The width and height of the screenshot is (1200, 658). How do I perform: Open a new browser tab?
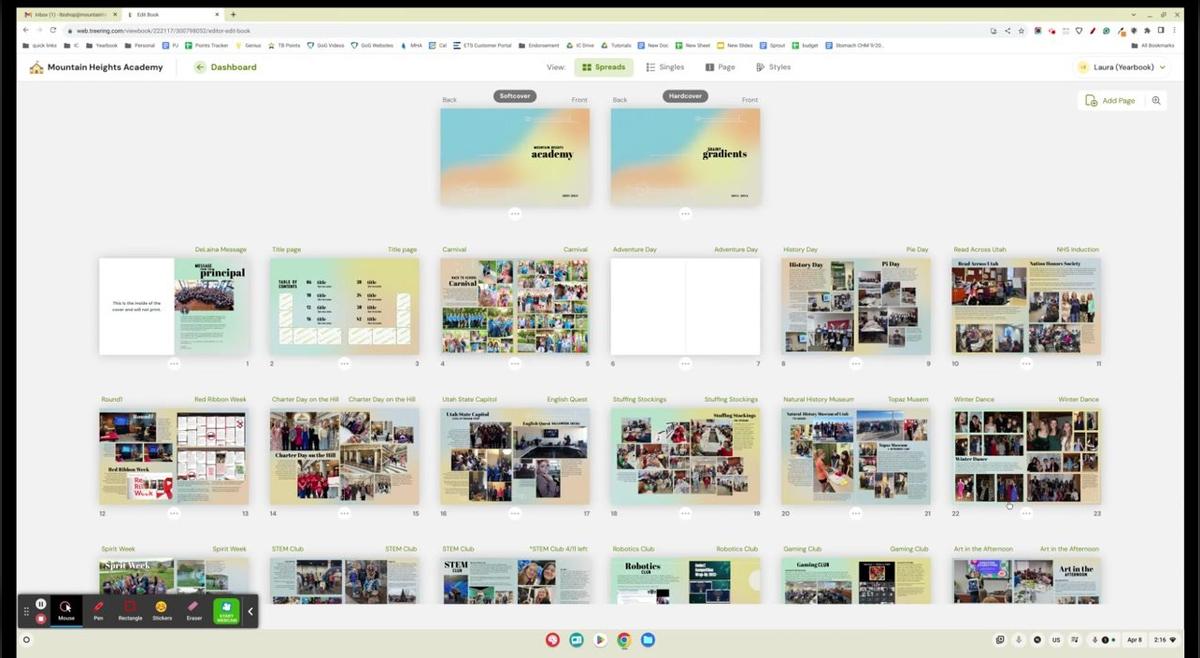[233, 14]
